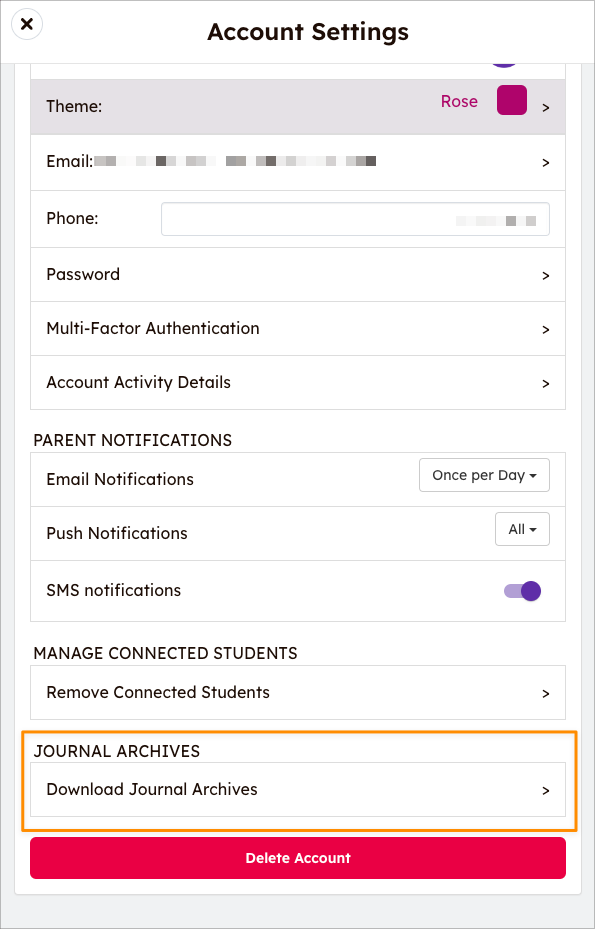Open Download Journal Archives
The image size is (595, 929).
pyautogui.click(x=298, y=789)
